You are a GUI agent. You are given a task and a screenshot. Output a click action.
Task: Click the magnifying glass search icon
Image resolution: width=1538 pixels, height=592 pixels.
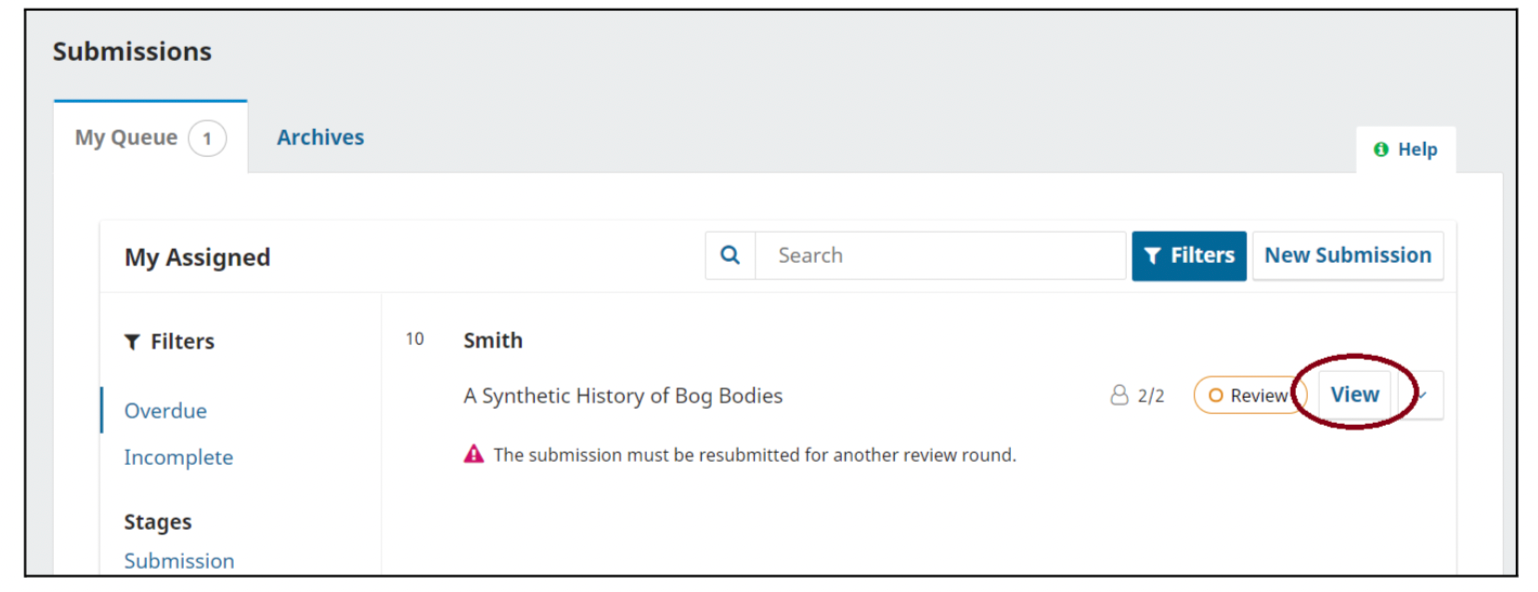tap(730, 256)
